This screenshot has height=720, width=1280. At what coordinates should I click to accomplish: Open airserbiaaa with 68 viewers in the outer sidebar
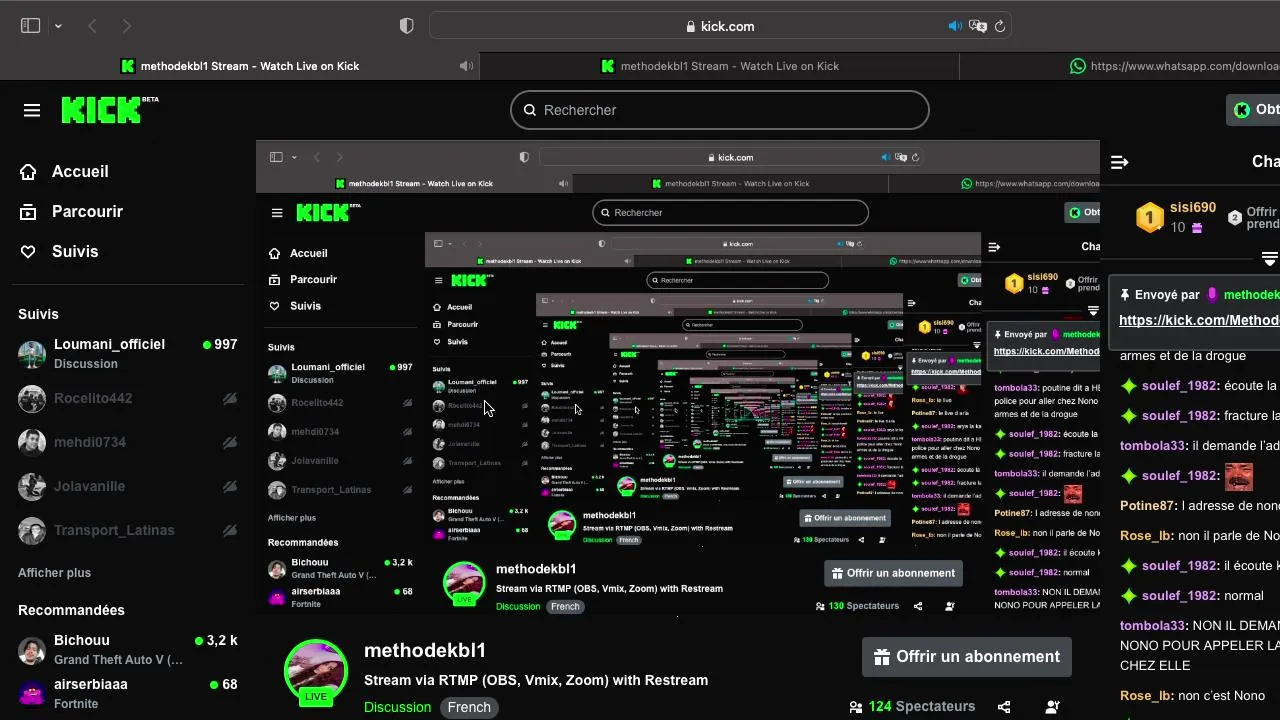(x=128, y=693)
